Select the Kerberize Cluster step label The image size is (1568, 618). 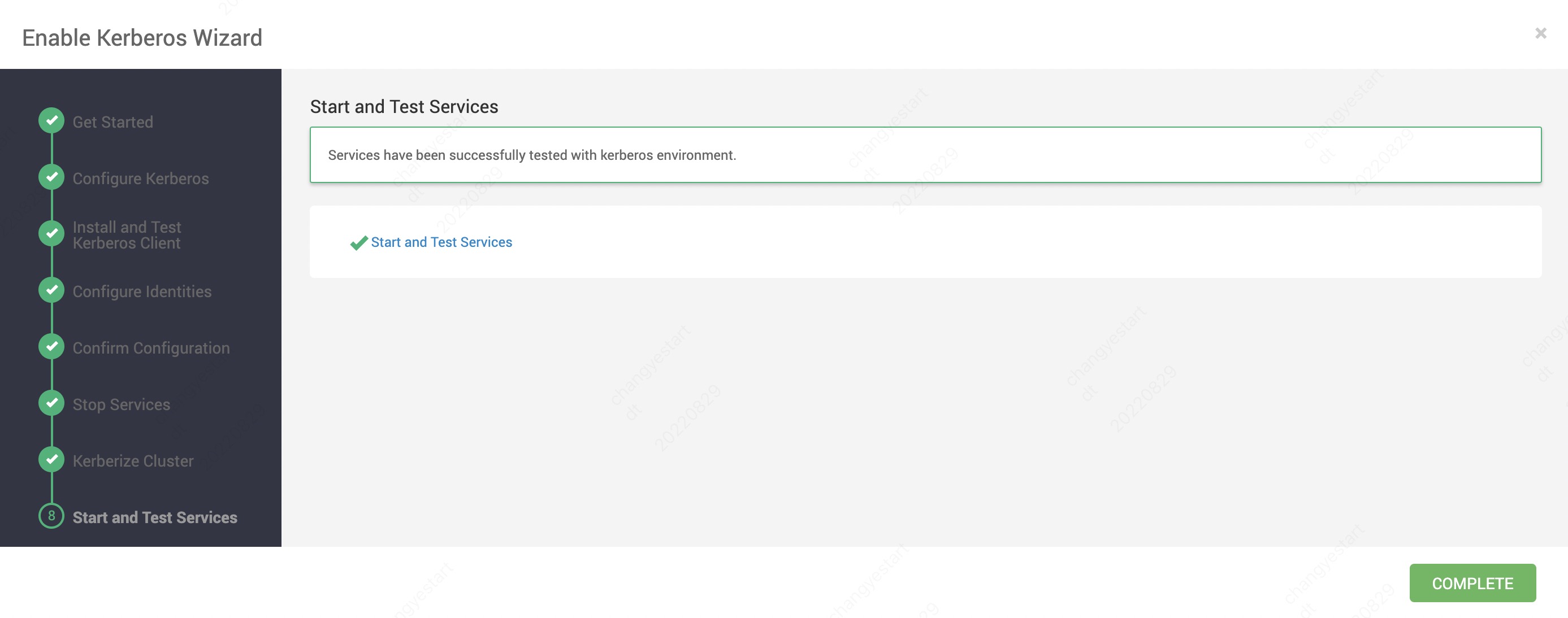point(133,462)
